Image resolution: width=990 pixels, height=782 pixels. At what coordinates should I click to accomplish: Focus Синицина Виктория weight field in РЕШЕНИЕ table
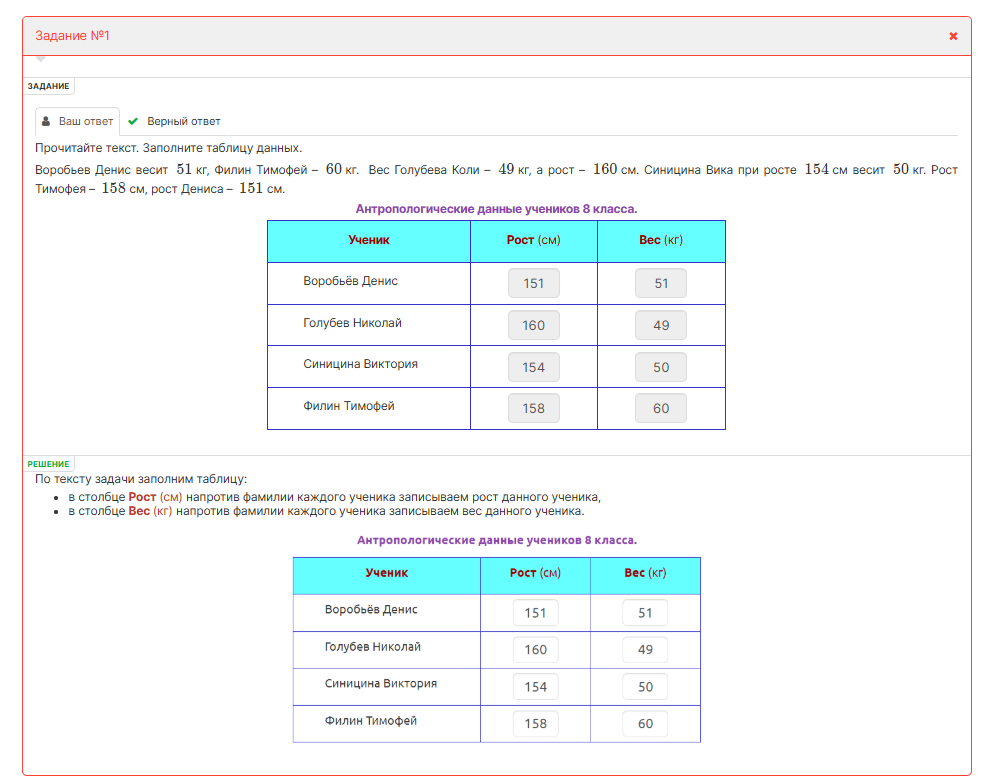(645, 687)
